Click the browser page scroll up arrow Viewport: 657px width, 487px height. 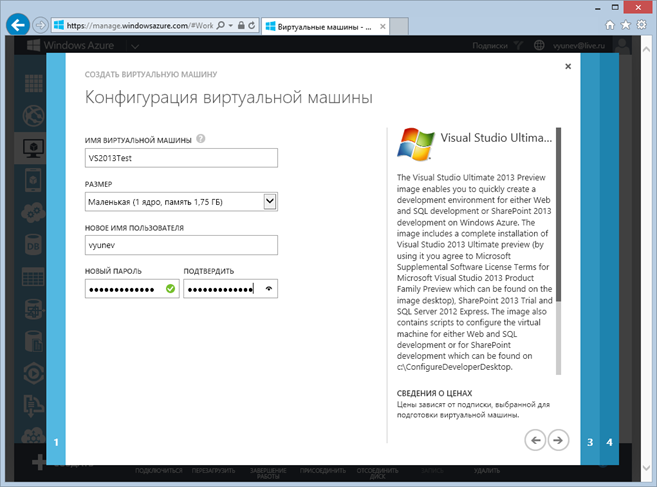tap(647, 49)
